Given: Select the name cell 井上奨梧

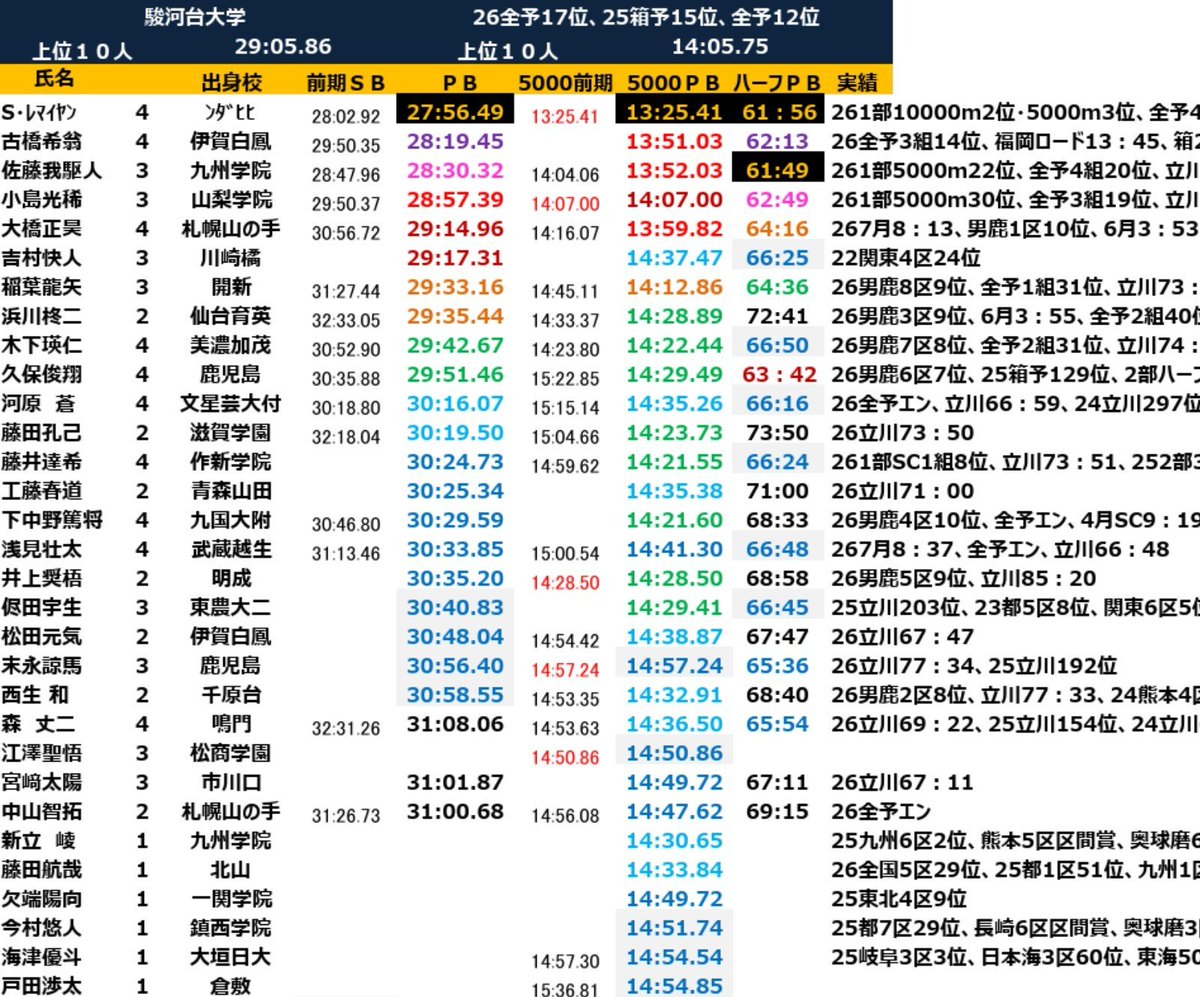Looking at the screenshot, I should click(42, 577).
